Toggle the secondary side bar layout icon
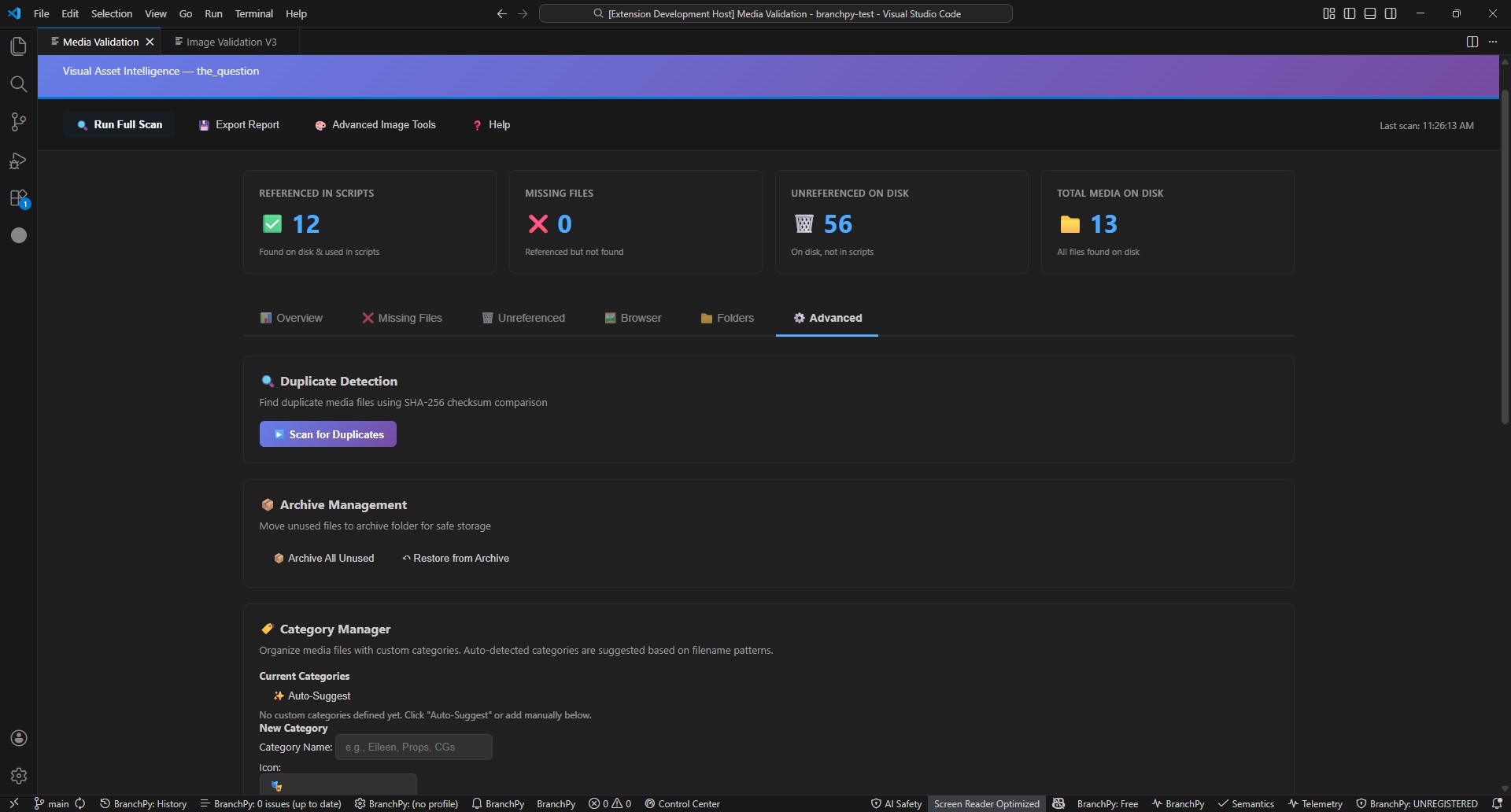This screenshot has height=812, width=1511. click(x=1391, y=13)
